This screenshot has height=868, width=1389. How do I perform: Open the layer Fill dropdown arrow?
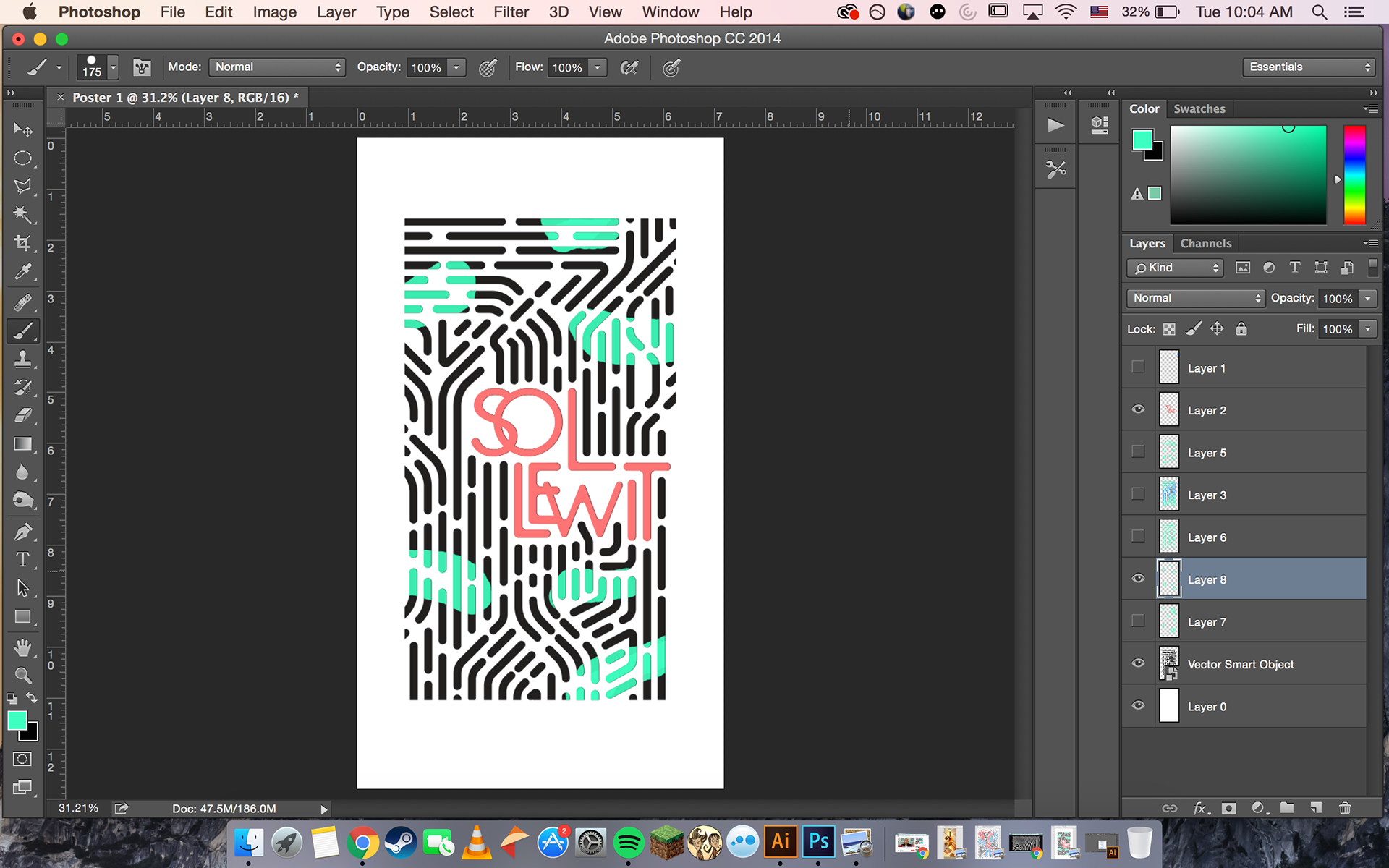pyautogui.click(x=1368, y=329)
